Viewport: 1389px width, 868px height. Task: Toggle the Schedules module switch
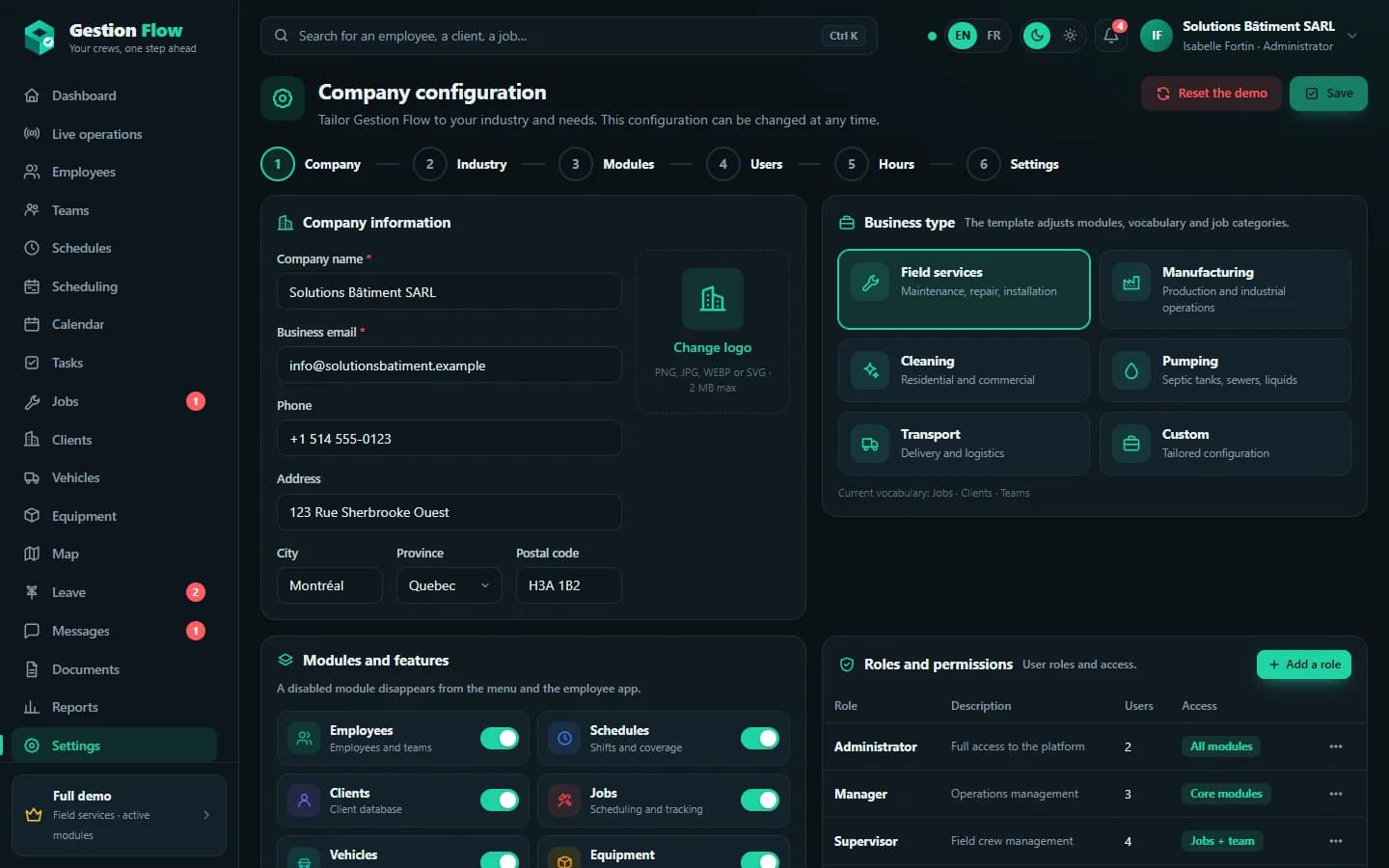click(760, 739)
